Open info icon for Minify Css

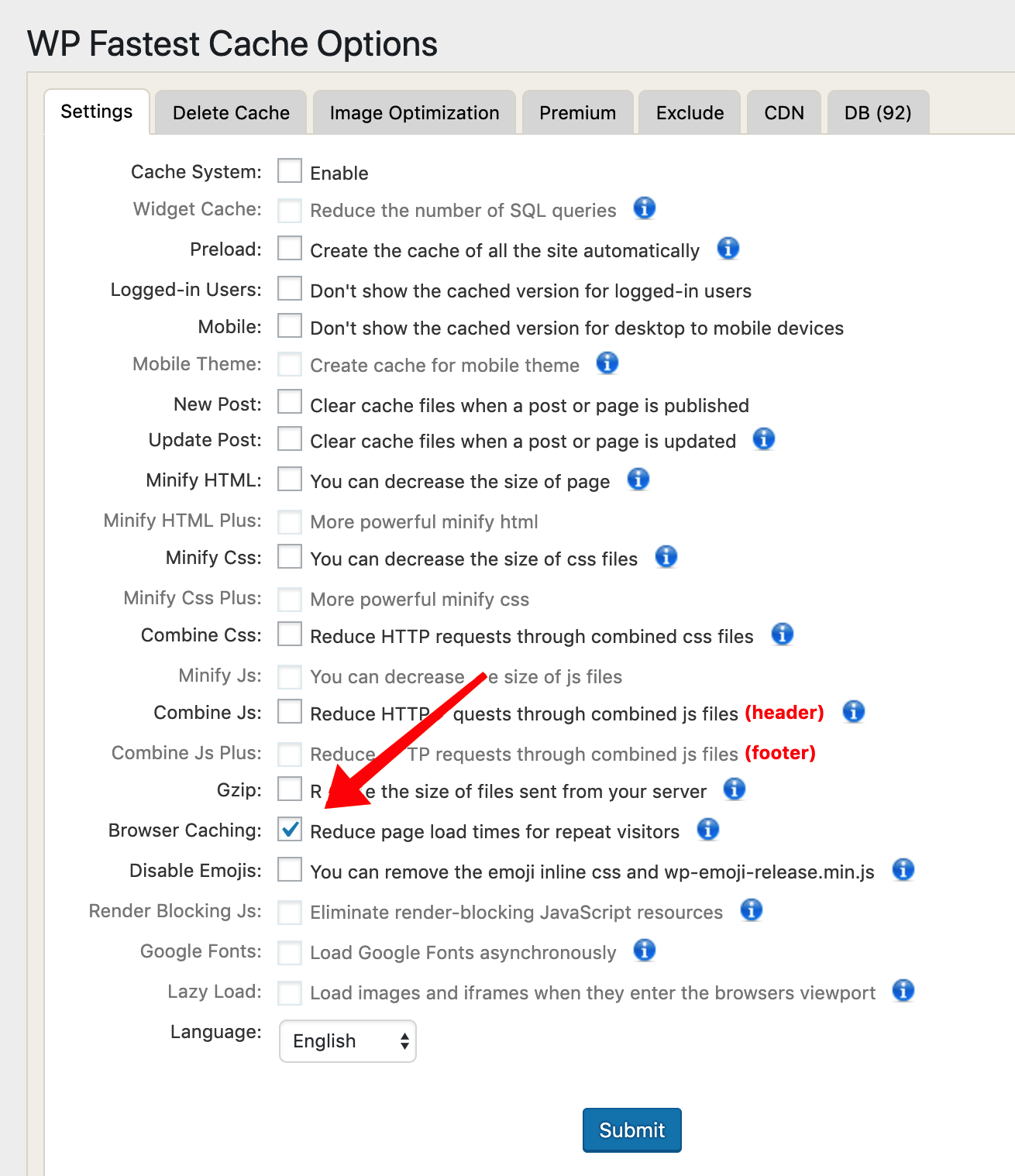click(666, 556)
